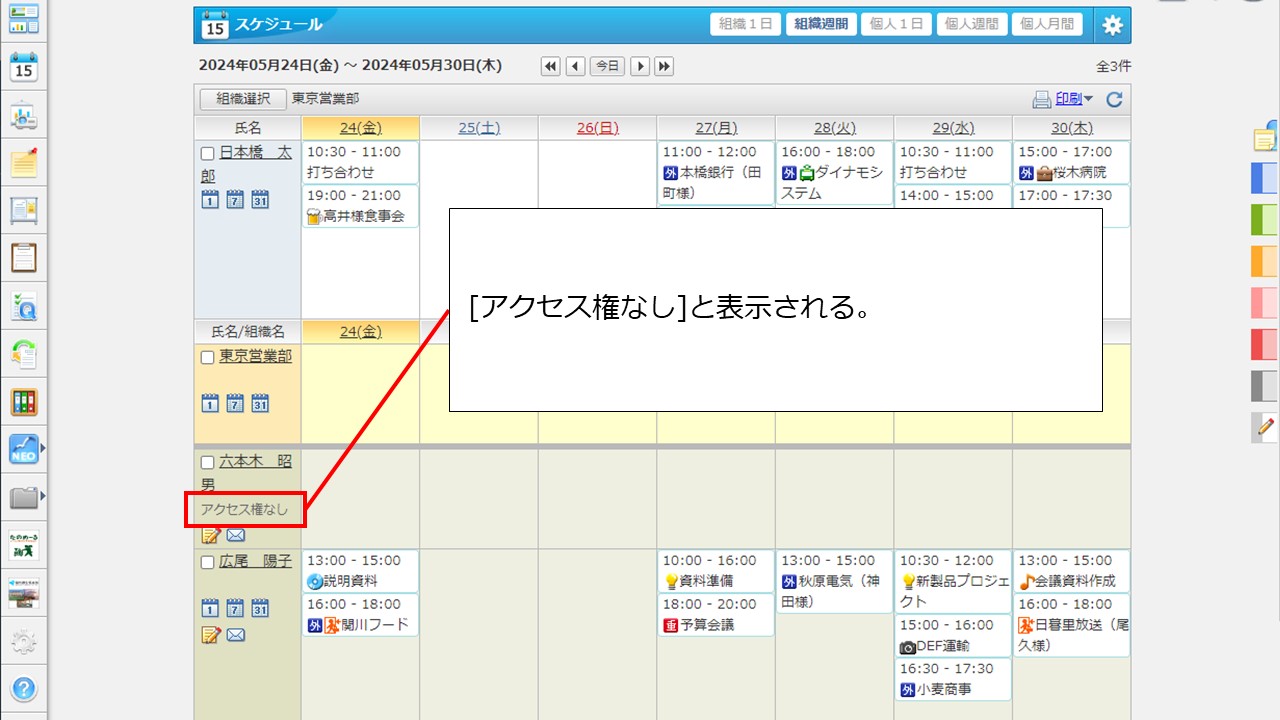The width and height of the screenshot is (1280, 720).
Task: Expand the folder sidebar menu arrow
Action: 42,496
